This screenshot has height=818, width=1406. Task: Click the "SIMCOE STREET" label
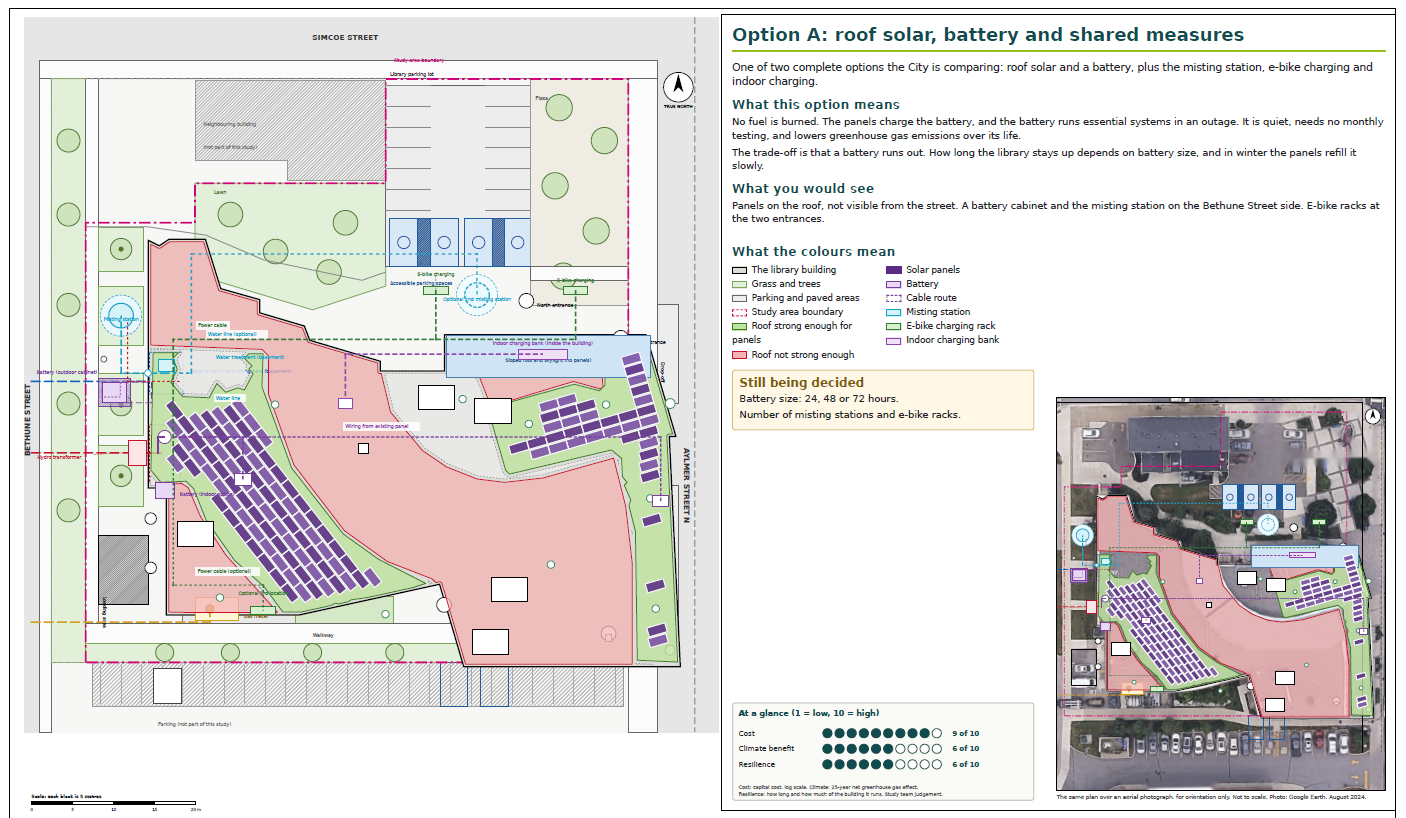click(346, 38)
